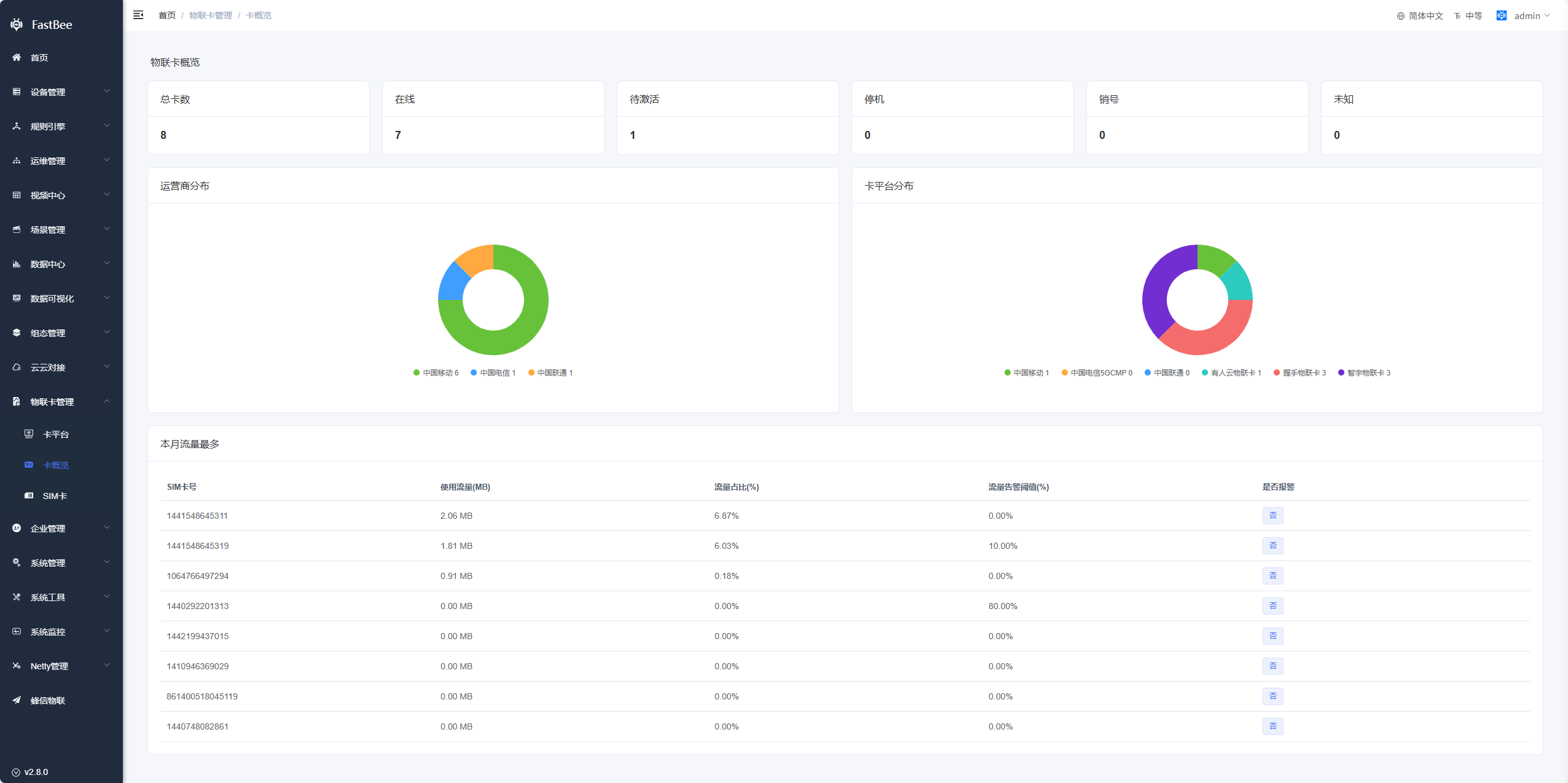
Task: Click the admin avatar icon
Action: coord(1501,15)
